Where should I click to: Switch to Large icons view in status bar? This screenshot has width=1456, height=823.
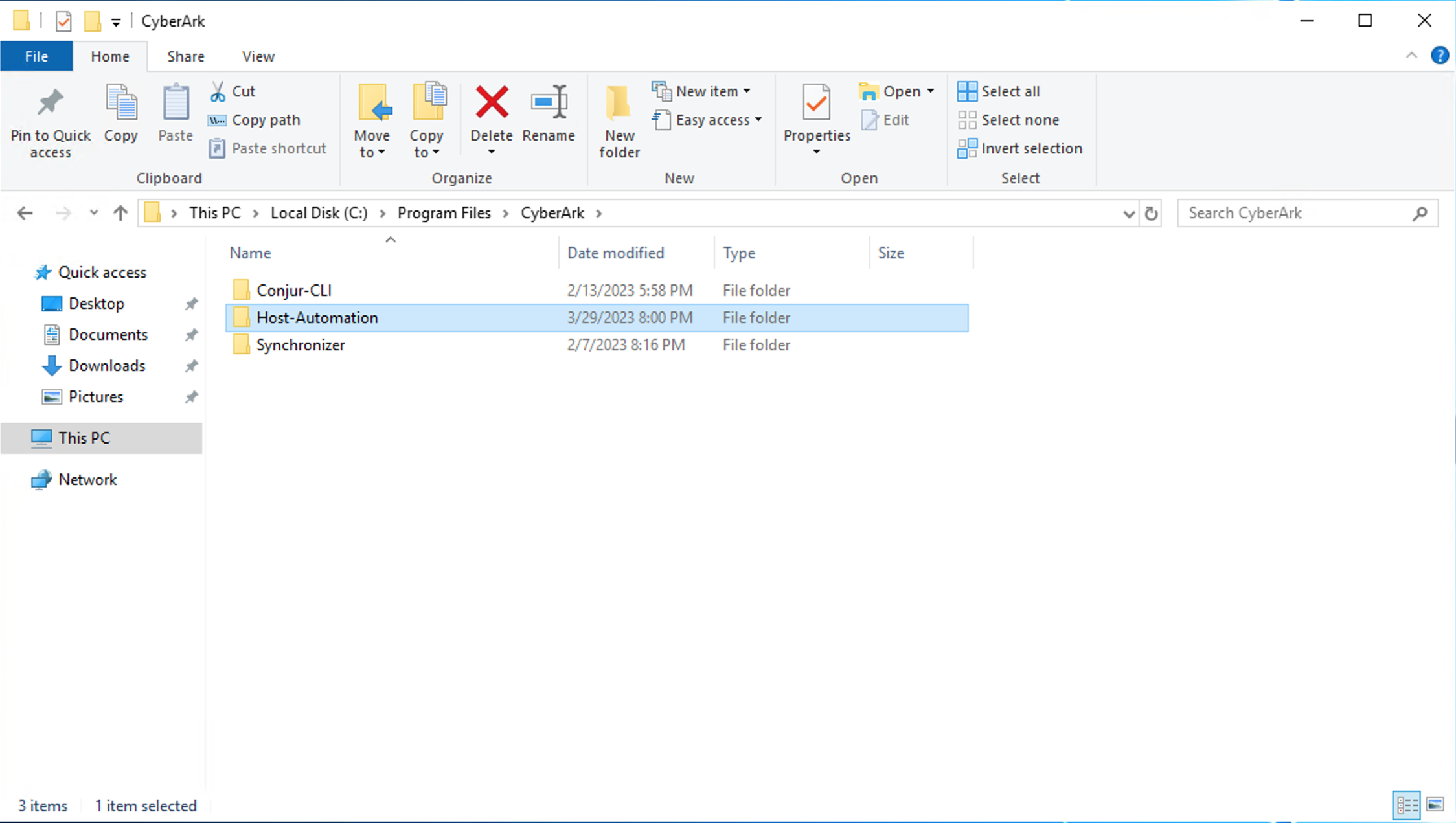tap(1435, 805)
